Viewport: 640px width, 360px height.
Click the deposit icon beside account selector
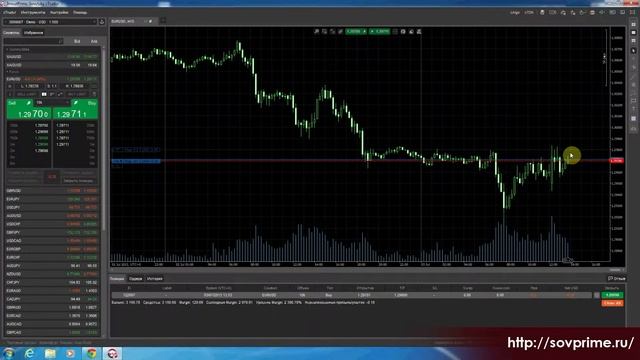point(102,22)
